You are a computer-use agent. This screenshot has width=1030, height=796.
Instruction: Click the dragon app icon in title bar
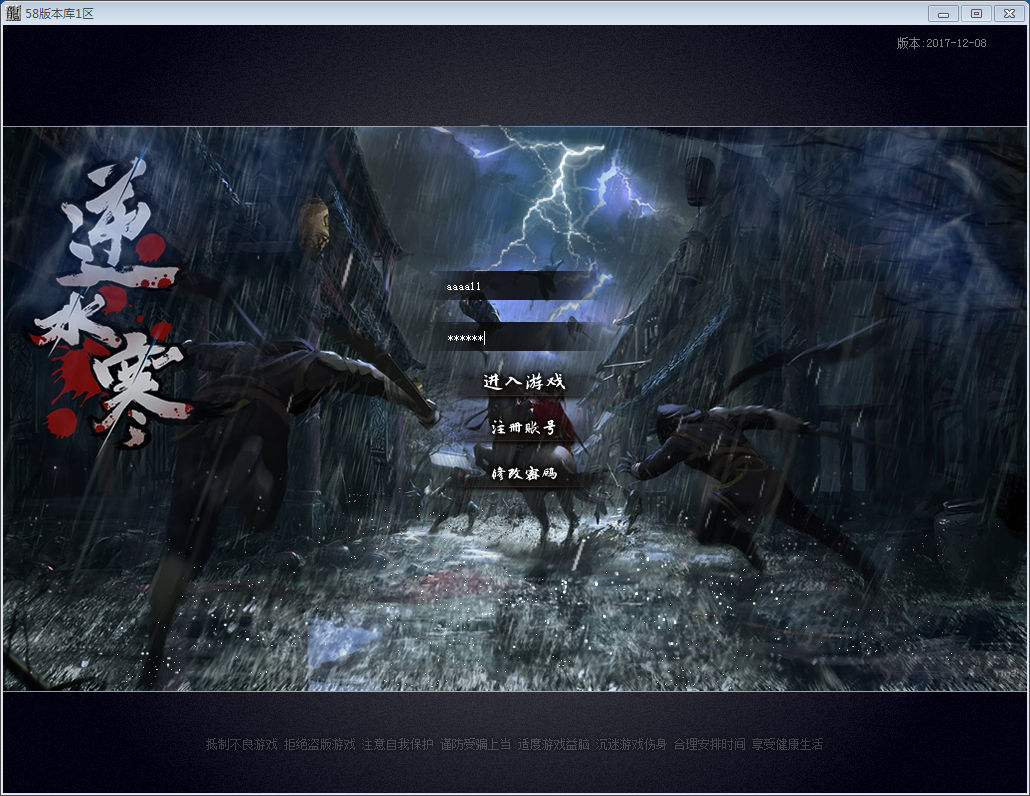coord(13,12)
